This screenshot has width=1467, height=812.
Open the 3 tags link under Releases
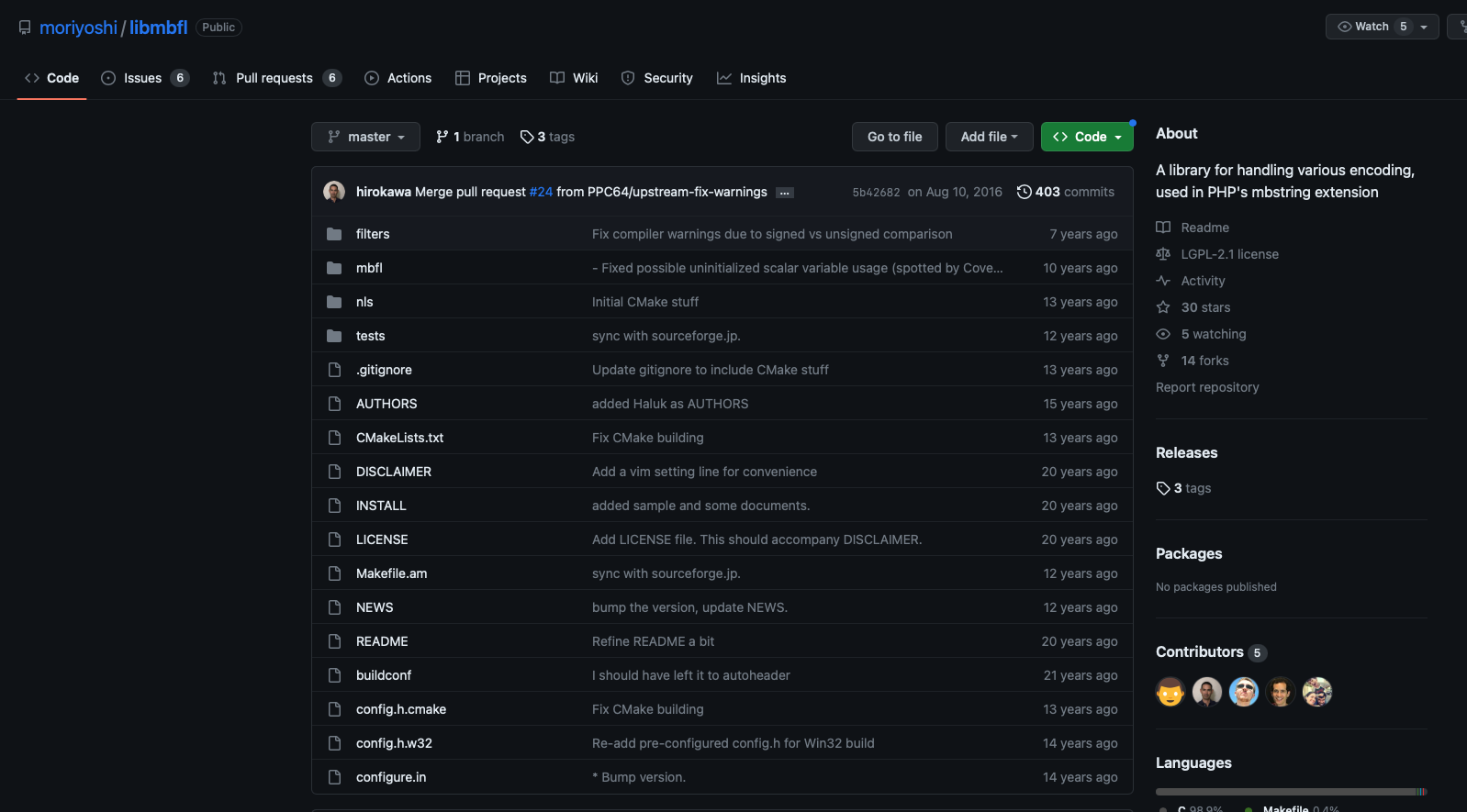[x=1183, y=488]
